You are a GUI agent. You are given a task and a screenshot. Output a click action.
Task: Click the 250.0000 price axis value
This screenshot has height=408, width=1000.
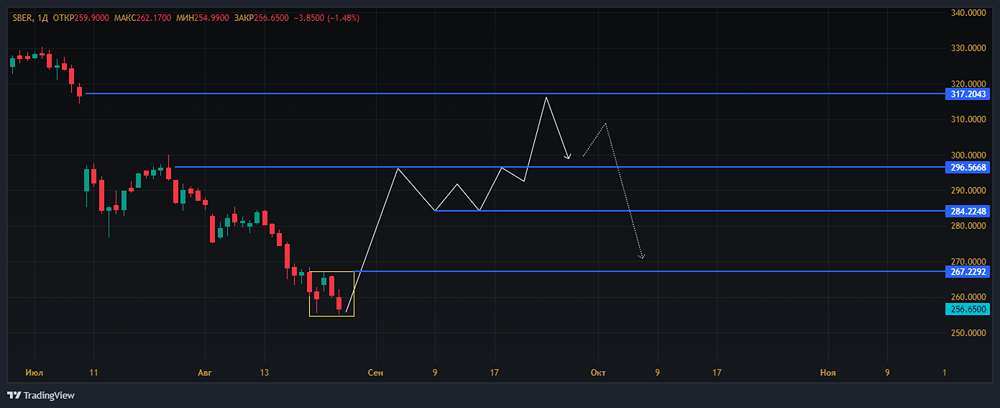[x=967, y=333]
